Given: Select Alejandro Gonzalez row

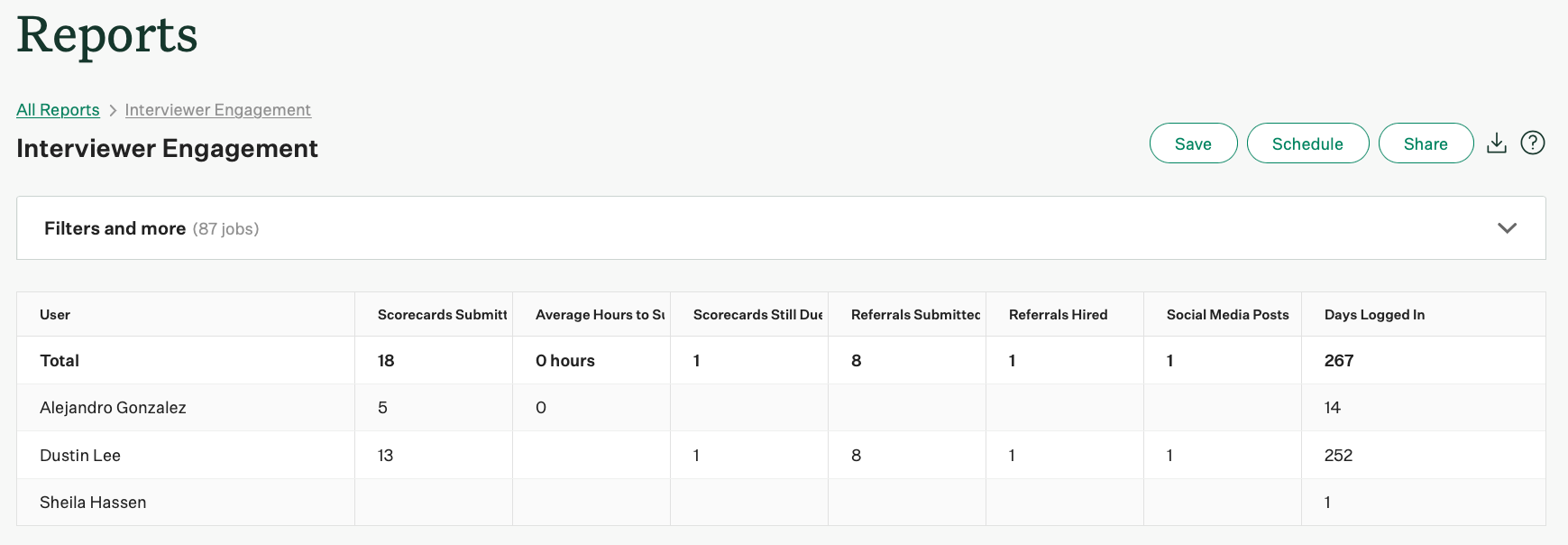Looking at the screenshot, I should click(781, 408).
